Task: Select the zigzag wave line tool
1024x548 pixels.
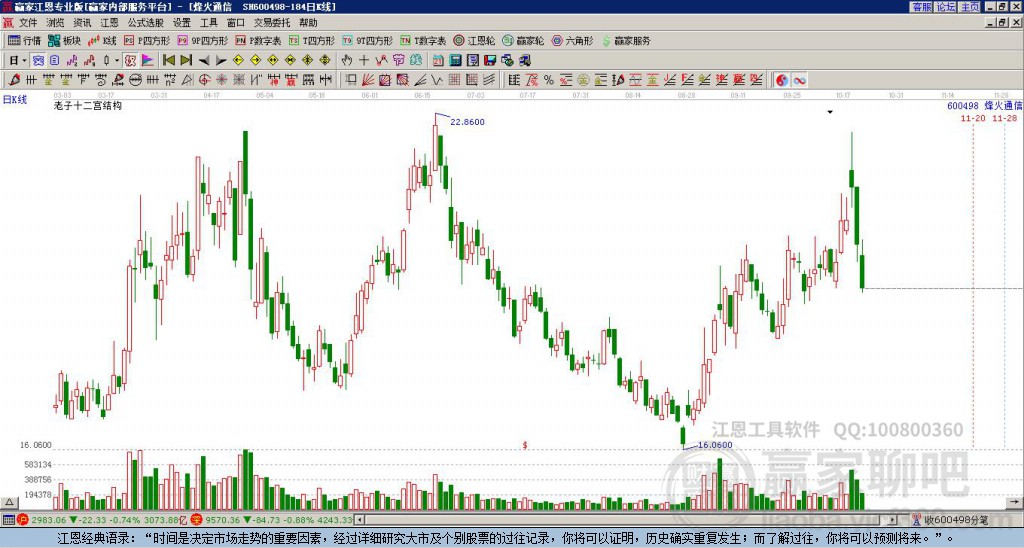Action: pos(436,80)
